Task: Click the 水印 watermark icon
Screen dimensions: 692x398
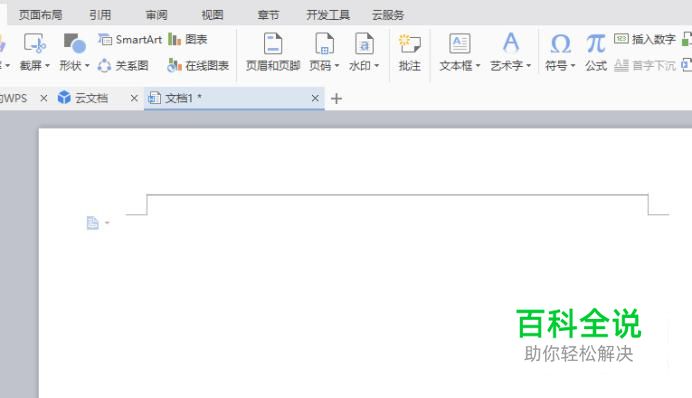Action: (x=364, y=43)
